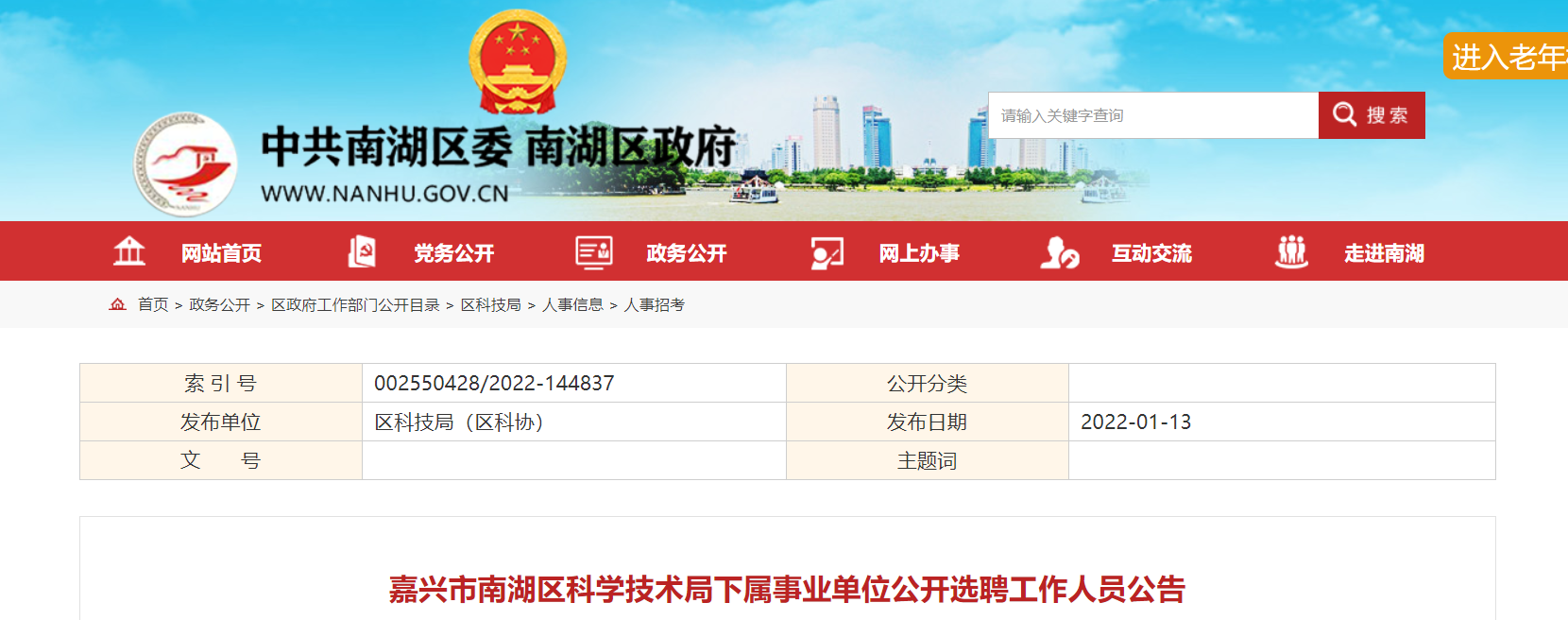Click the magnifier icon in search button

[x=1344, y=114]
